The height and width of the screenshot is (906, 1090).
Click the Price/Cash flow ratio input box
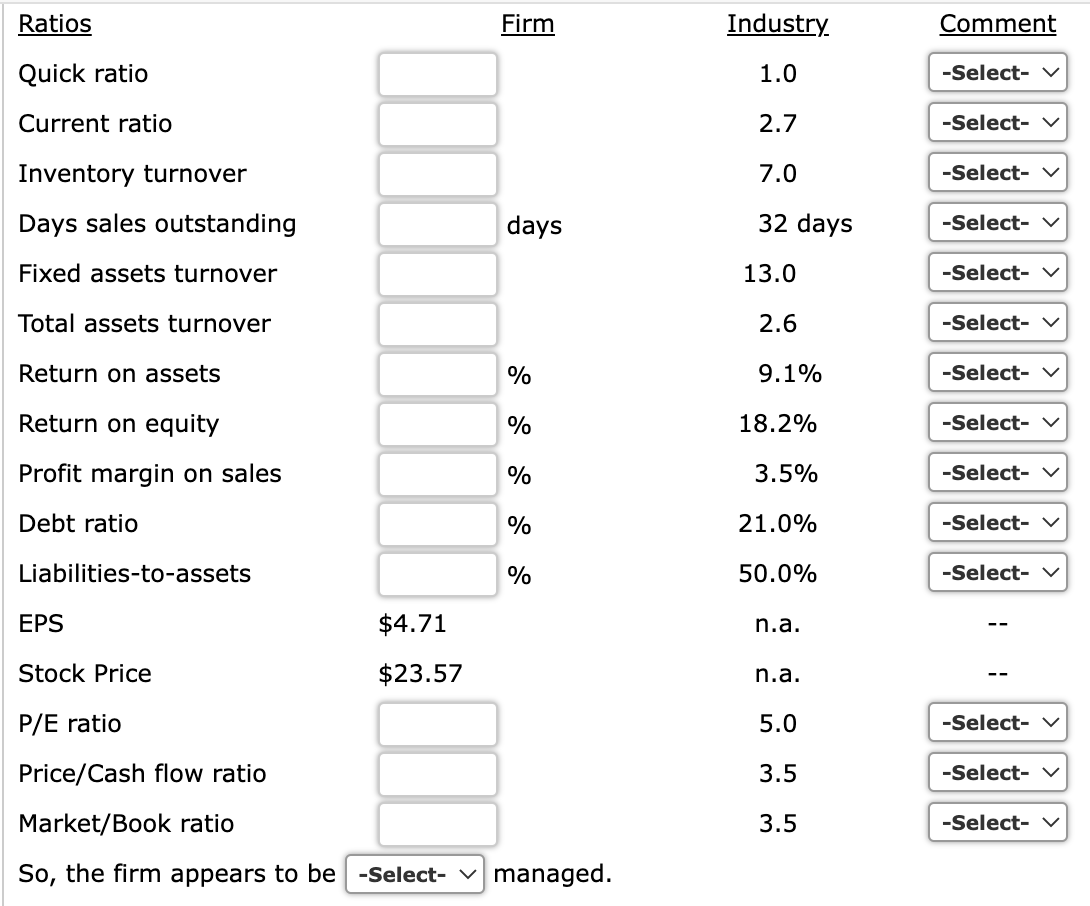pos(437,774)
